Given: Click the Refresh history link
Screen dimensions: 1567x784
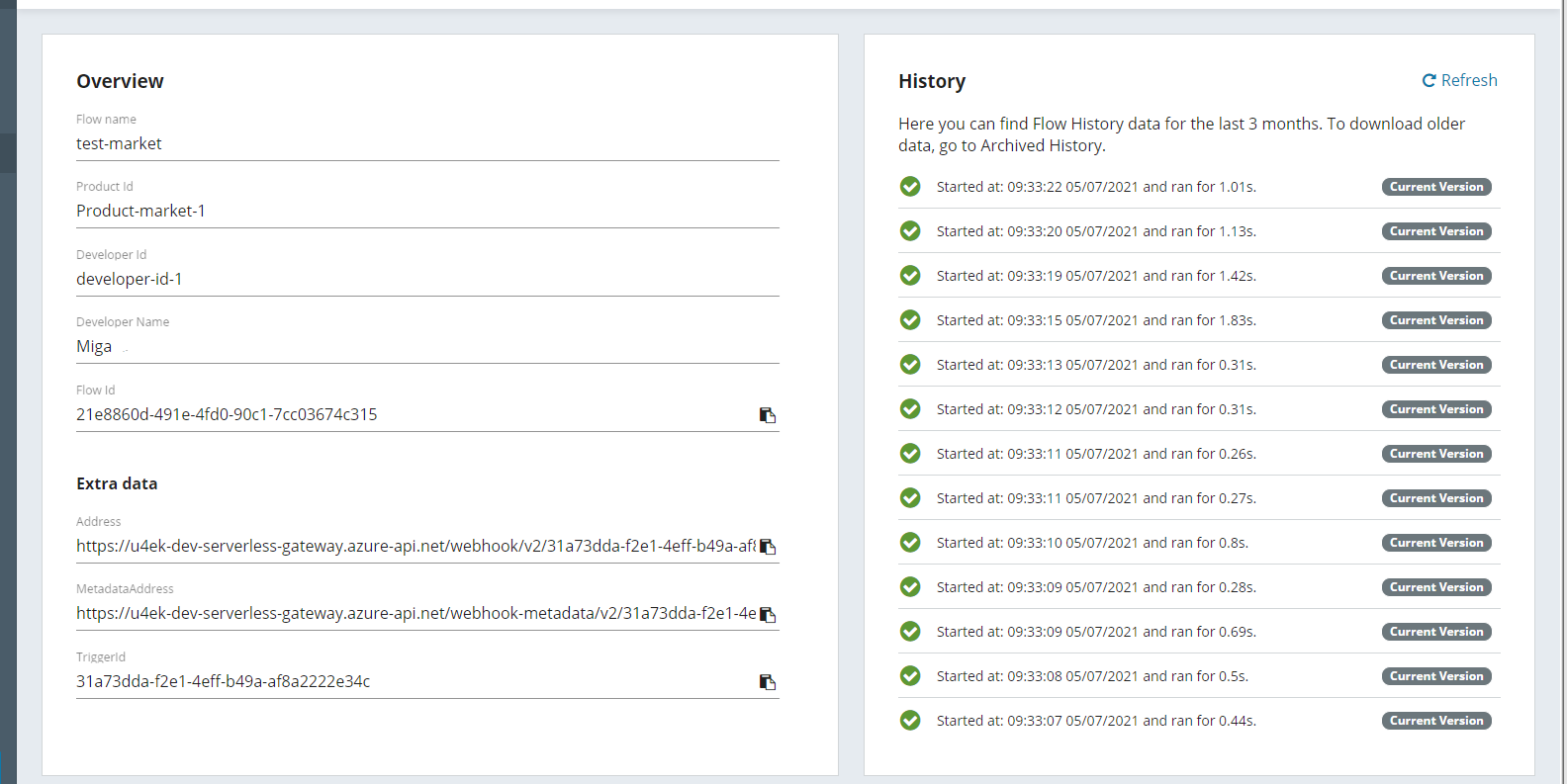Looking at the screenshot, I should pyautogui.click(x=1460, y=80).
